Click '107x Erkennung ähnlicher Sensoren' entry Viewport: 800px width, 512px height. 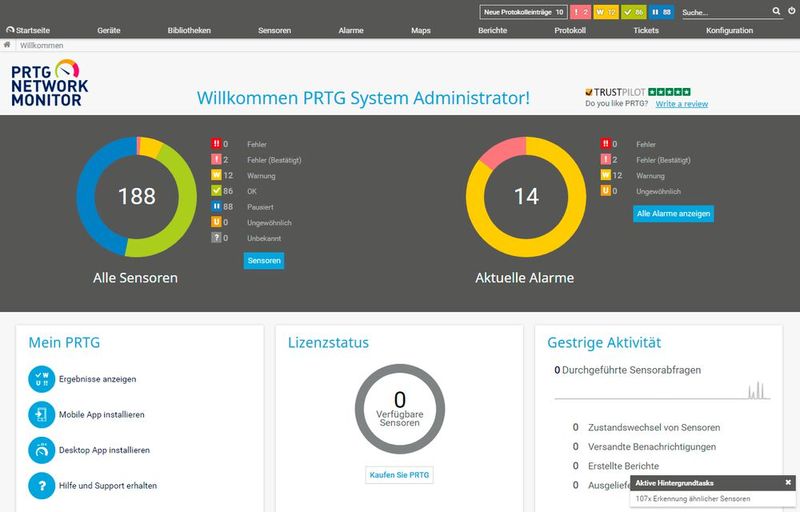click(693, 499)
